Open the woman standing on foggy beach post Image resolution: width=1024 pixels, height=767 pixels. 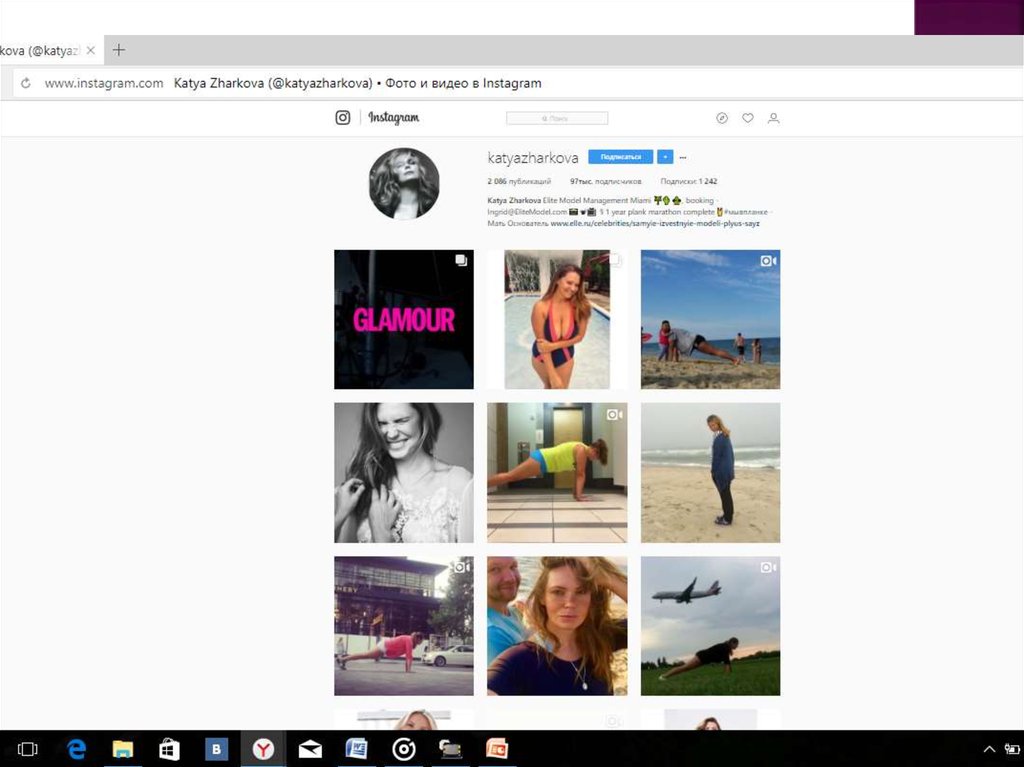(x=711, y=472)
